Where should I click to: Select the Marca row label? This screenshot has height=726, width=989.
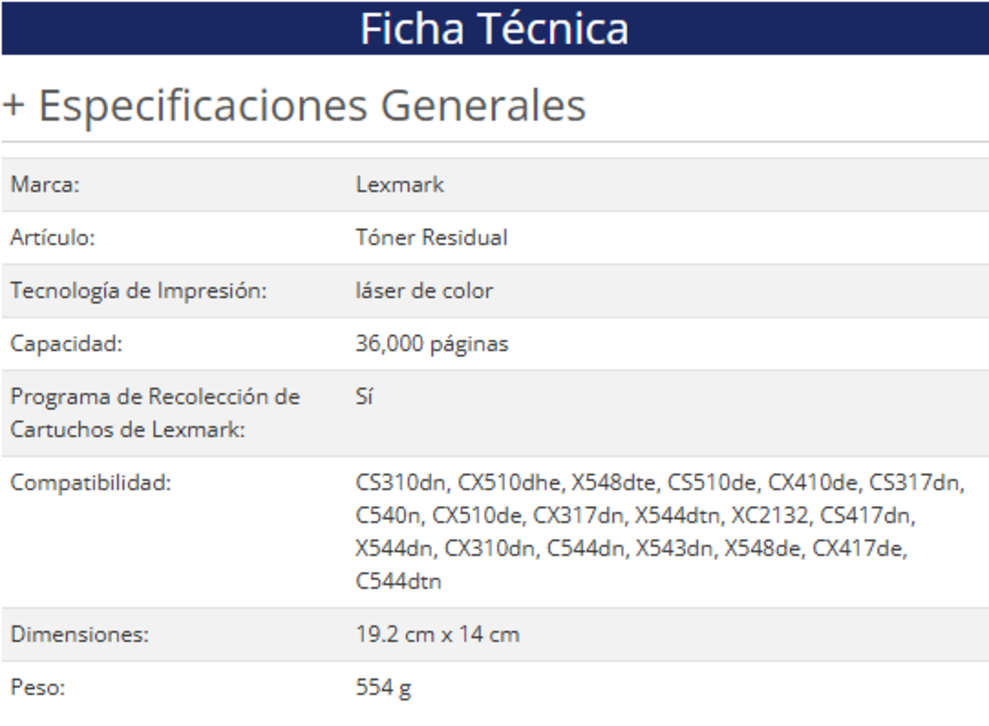click(x=45, y=185)
